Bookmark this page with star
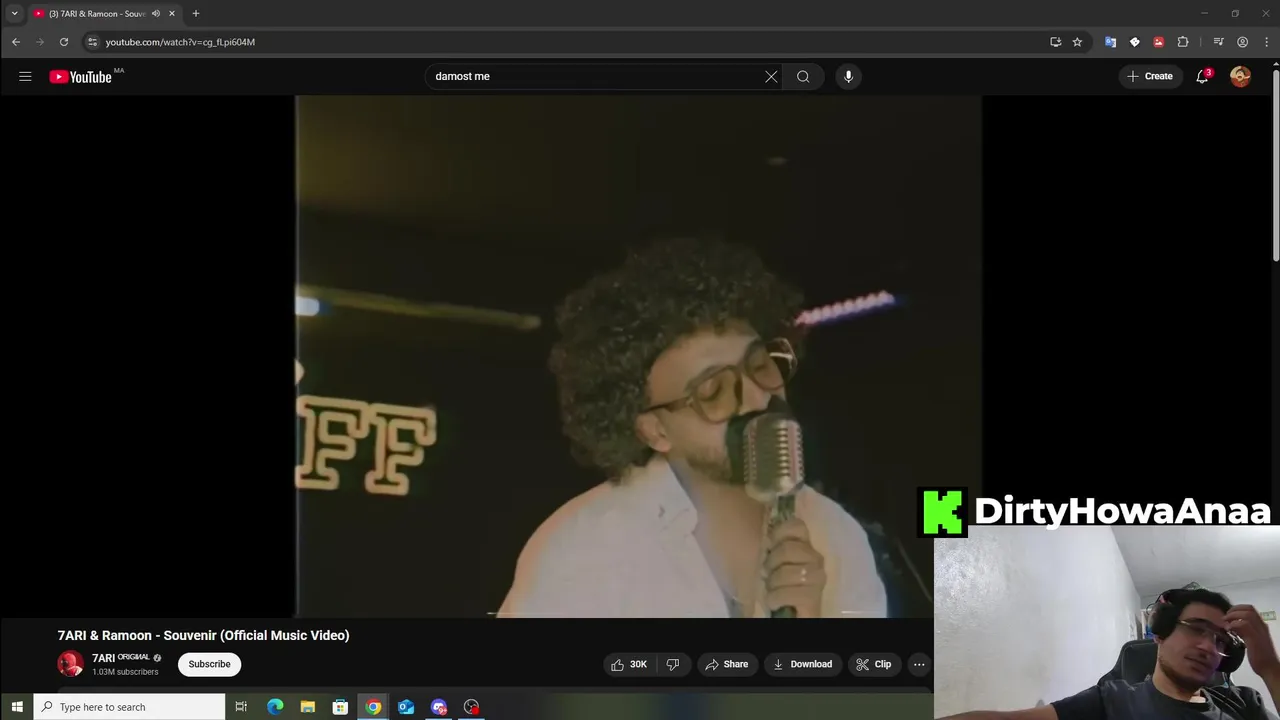 click(1077, 42)
